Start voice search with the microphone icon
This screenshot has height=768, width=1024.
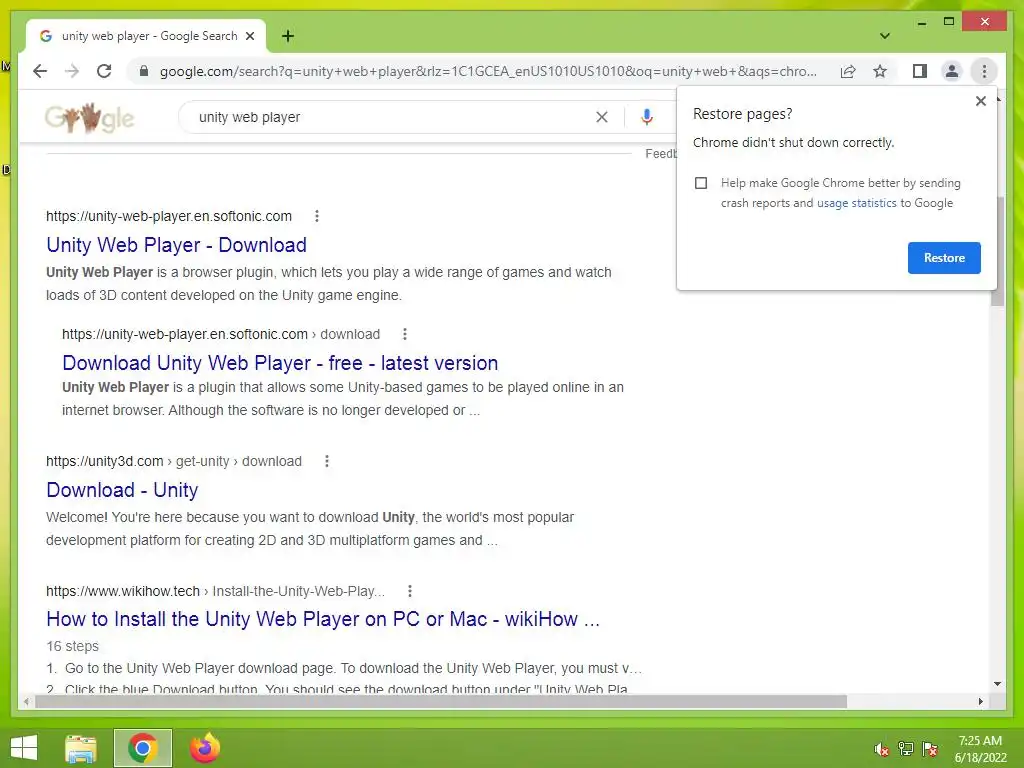[x=647, y=117]
